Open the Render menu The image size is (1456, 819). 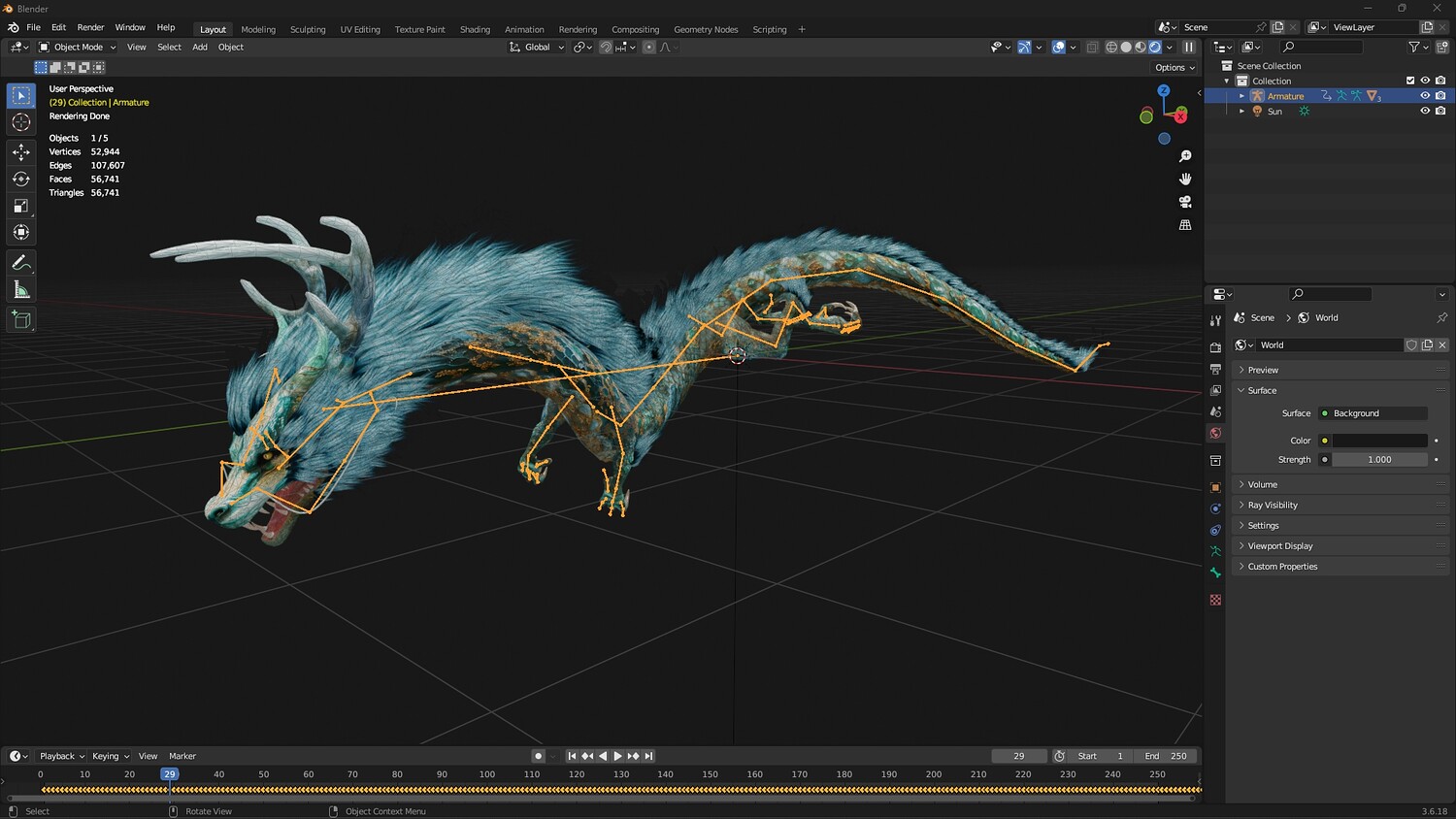[x=90, y=27]
